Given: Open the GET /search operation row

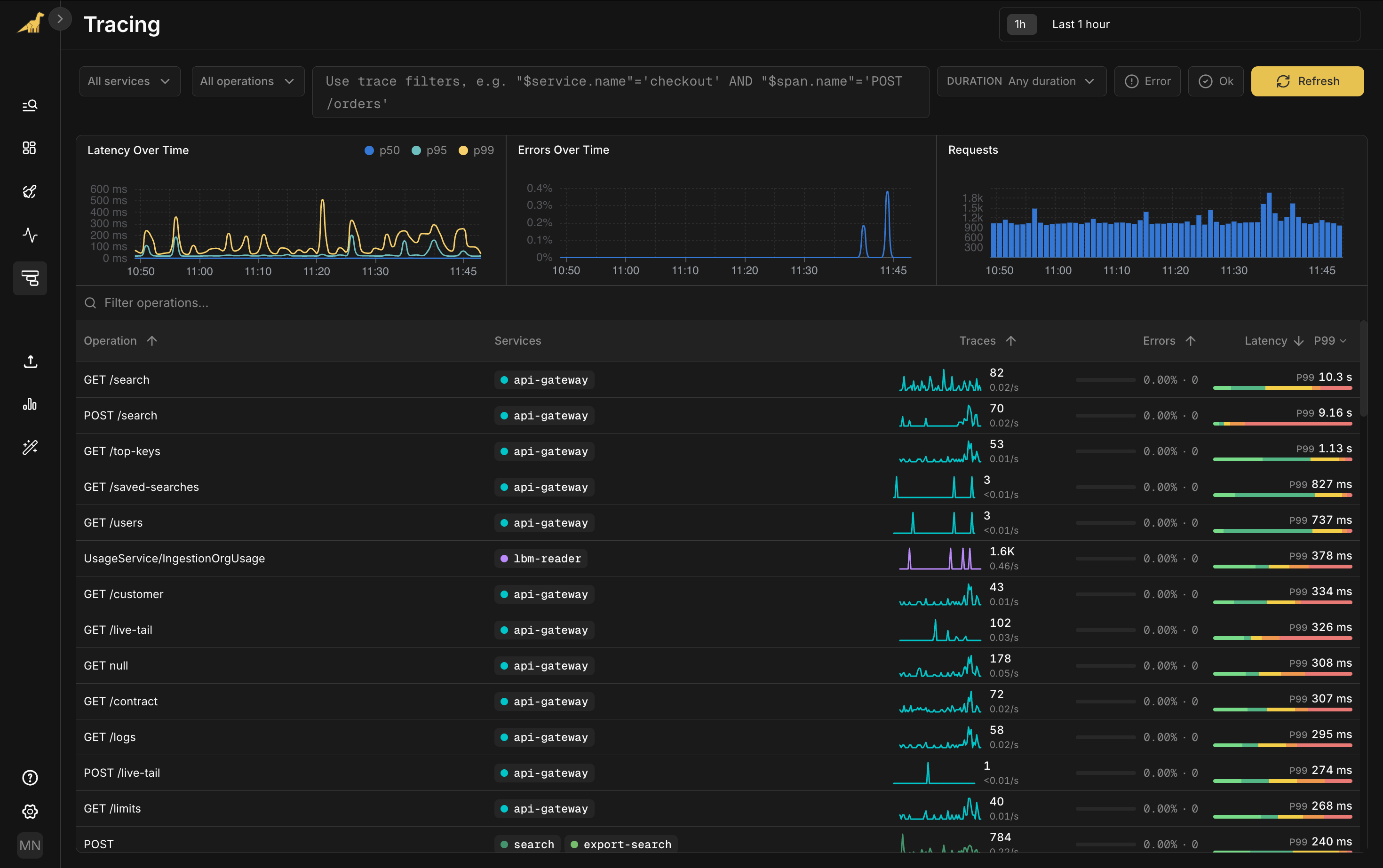Looking at the screenshot, I should coord(718,379).
